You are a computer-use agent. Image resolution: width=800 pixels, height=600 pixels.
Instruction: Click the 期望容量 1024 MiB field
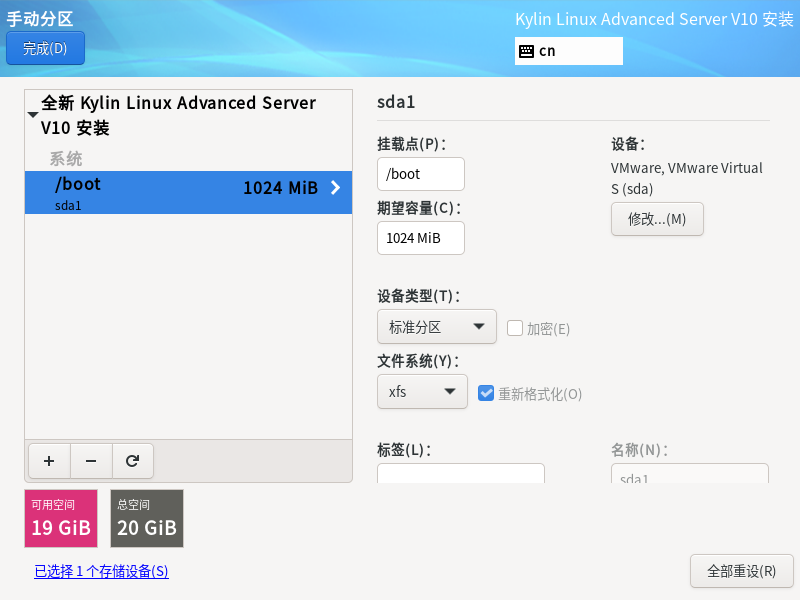421,238
